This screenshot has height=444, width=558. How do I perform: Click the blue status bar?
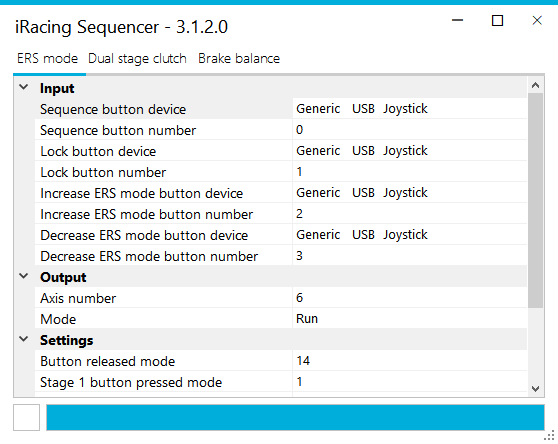coord(295,417)
